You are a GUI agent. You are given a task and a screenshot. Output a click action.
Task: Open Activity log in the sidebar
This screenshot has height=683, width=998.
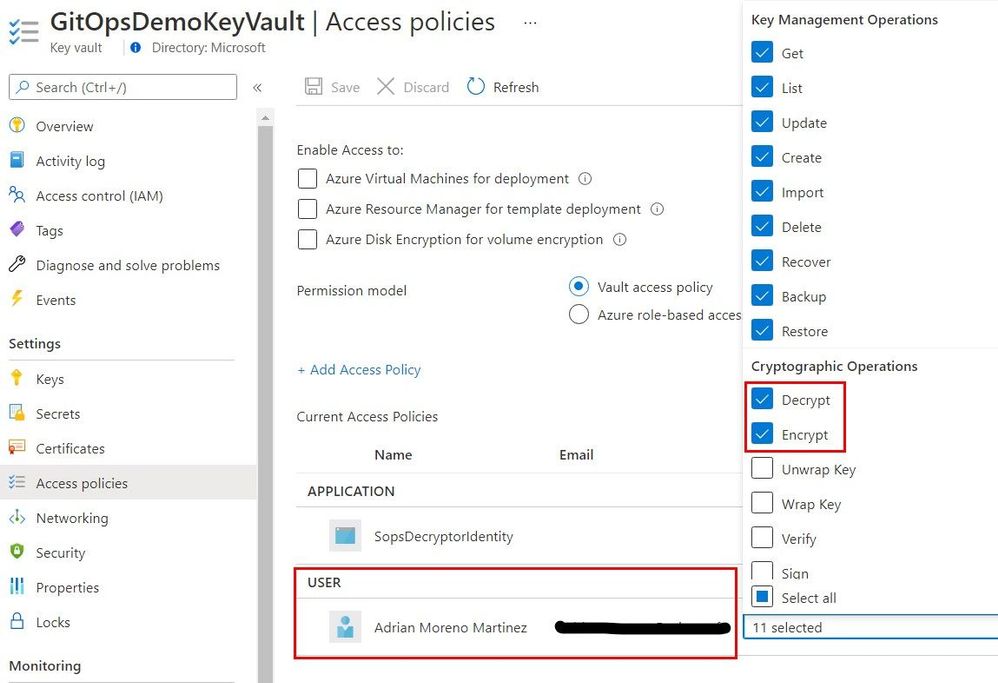click(x=70, y=162)
